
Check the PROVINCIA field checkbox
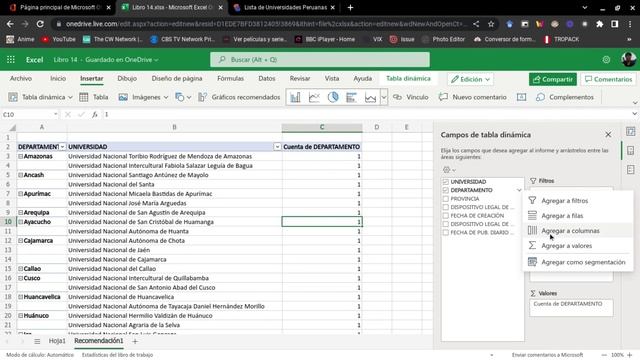point(446,199)
